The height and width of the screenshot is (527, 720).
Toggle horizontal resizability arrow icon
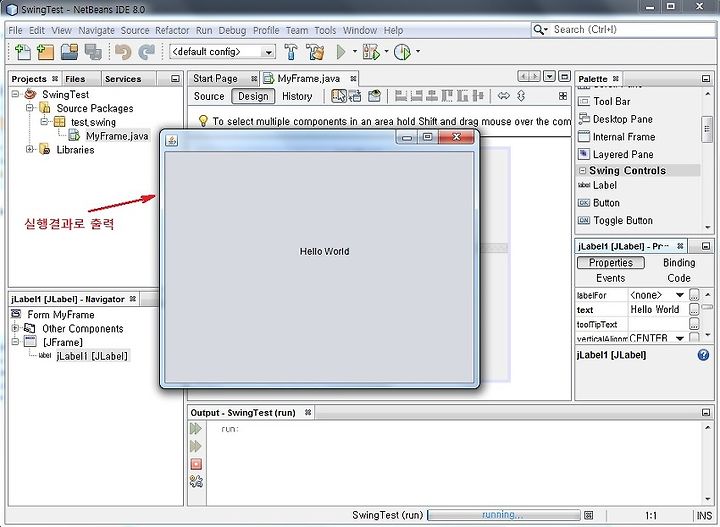504,96
